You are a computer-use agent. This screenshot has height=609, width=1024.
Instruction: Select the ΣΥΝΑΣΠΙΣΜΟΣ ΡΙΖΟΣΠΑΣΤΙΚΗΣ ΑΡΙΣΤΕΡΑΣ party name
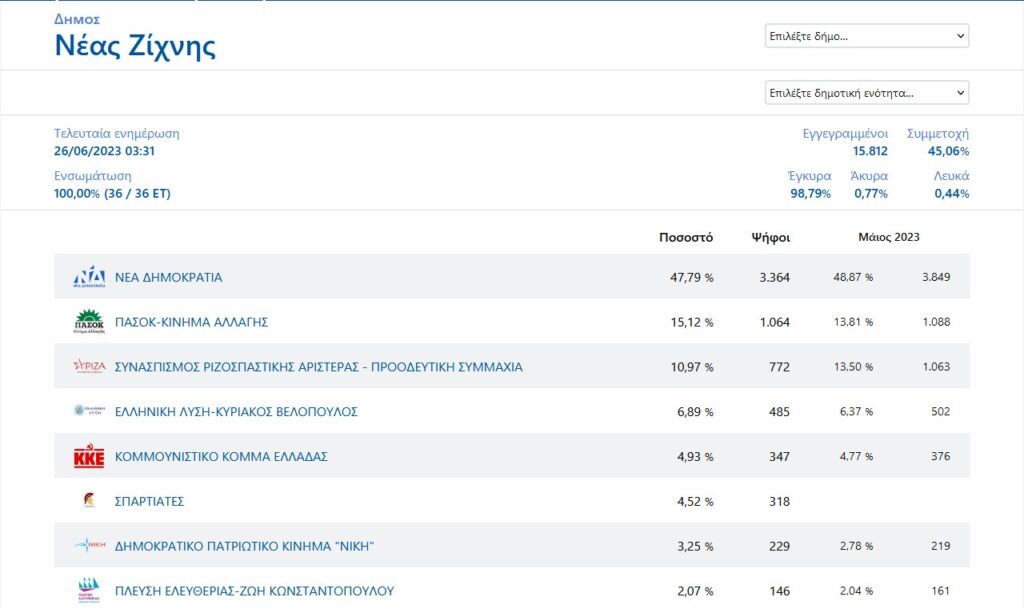pos(318,367)
